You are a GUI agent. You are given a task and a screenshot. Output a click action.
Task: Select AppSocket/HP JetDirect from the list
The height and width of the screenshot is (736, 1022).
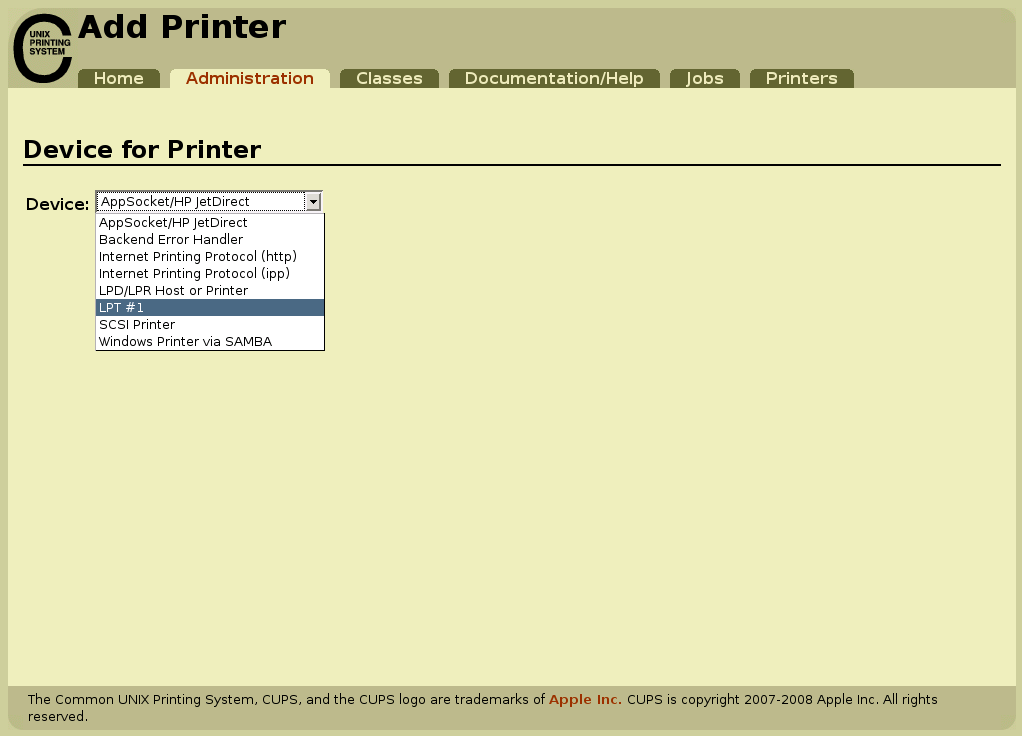(x=172, y=222)
